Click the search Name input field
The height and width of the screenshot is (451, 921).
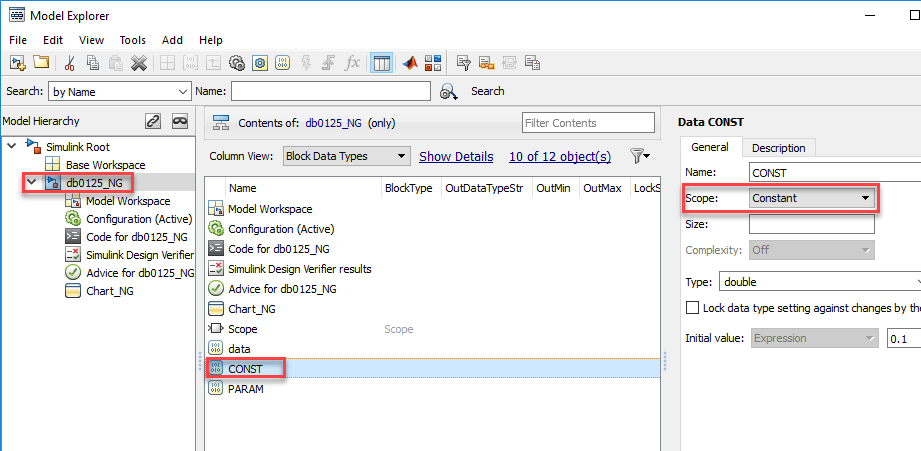coord(331,92)
